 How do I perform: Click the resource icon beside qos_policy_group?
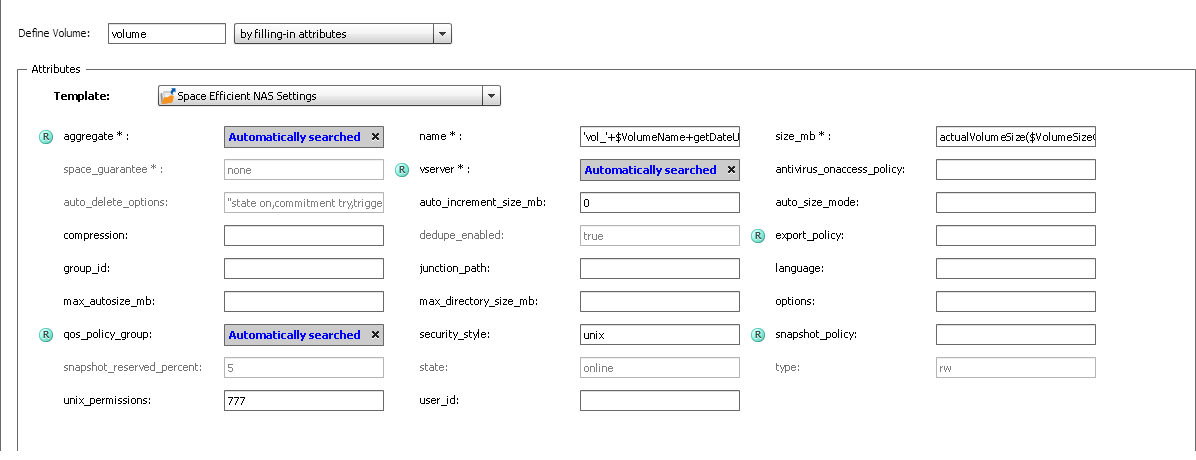[46, 335]
